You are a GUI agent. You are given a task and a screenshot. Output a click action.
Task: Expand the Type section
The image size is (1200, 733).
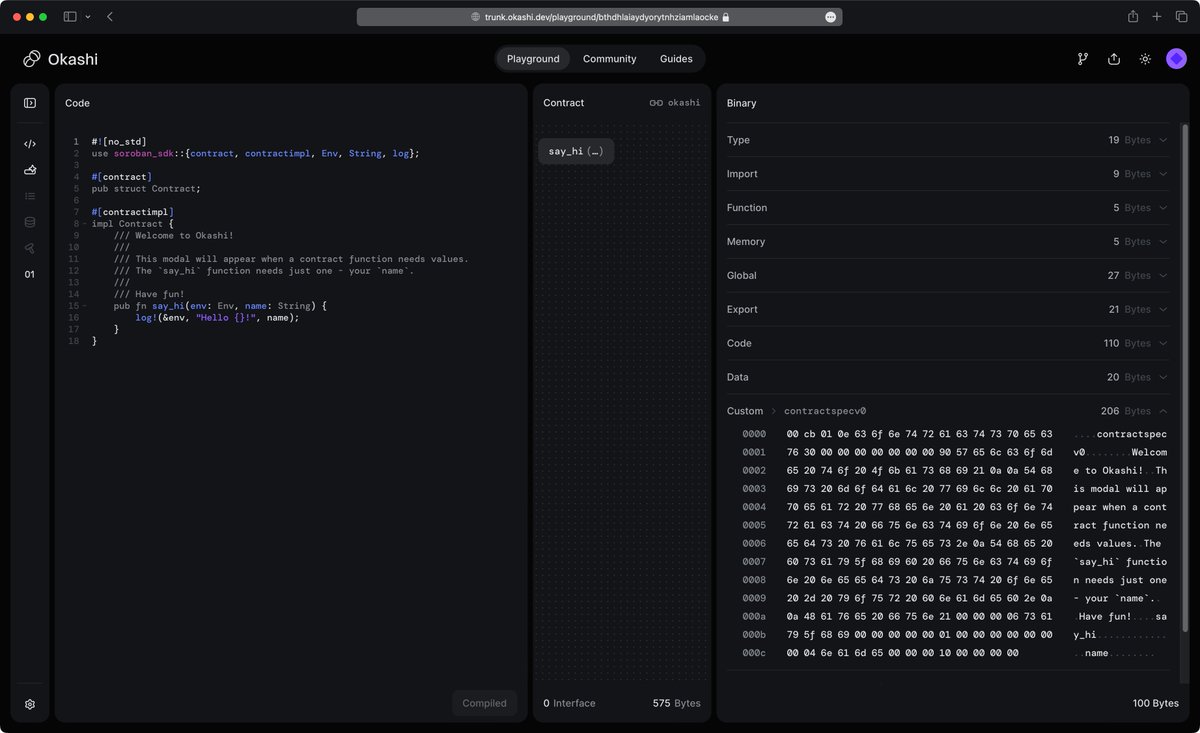947,140
